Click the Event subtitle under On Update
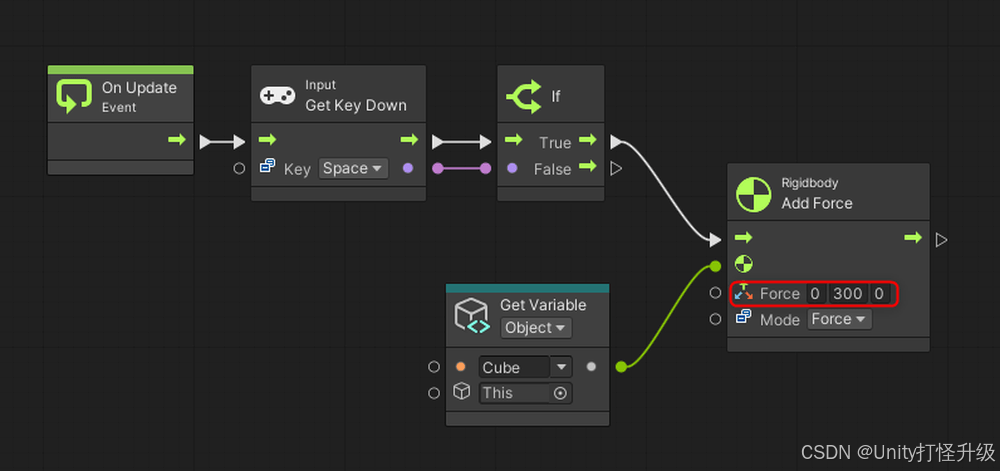The width and height of the screenshot is (1000, 471). tap(119, 108)
